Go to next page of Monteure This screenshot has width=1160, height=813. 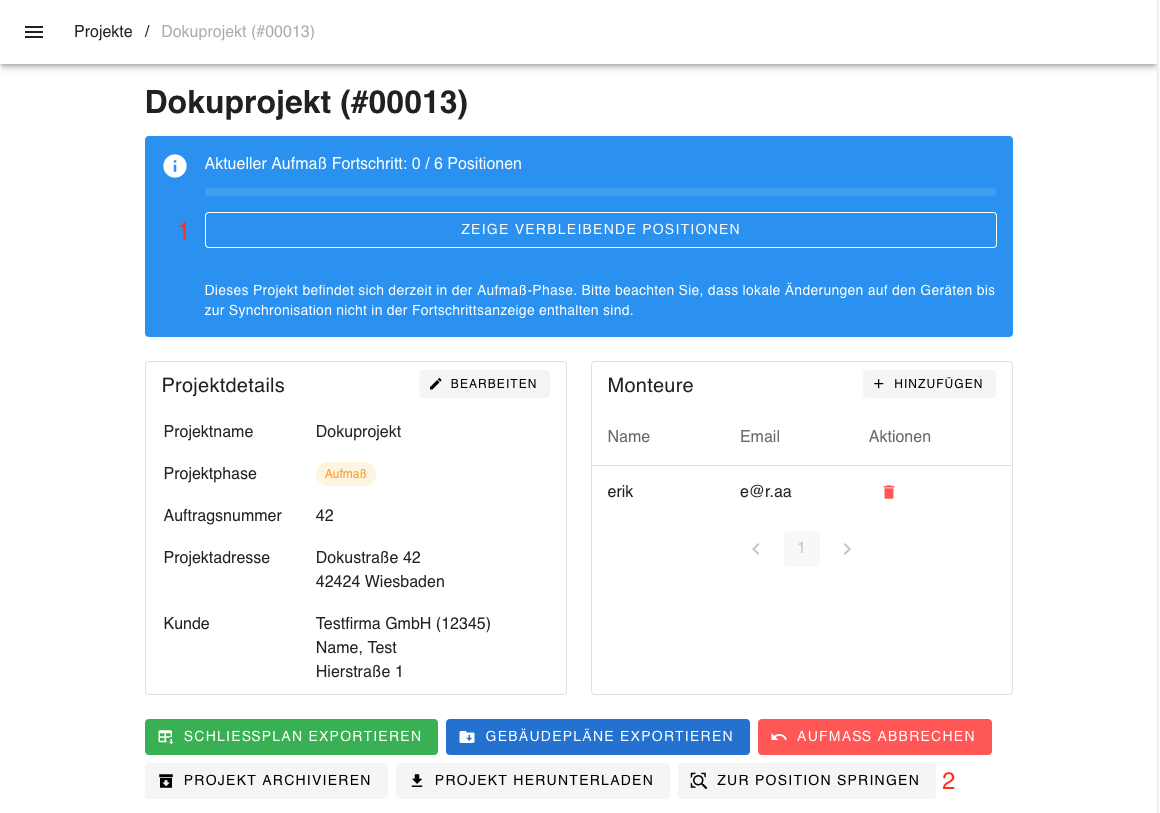pyautogui.click(x=847, y=549)
